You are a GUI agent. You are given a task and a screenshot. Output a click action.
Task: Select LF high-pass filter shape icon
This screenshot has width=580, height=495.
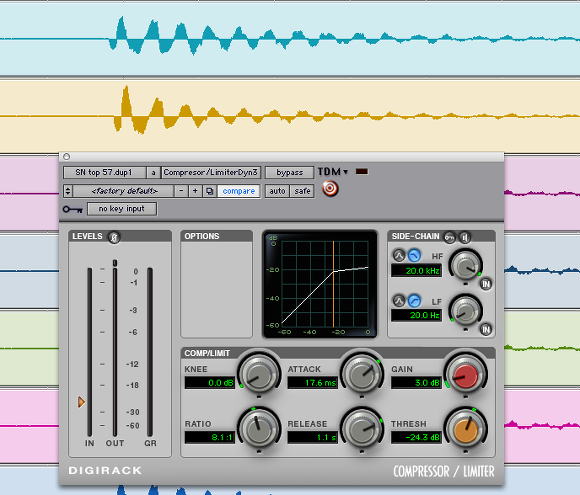pos(415,301)
